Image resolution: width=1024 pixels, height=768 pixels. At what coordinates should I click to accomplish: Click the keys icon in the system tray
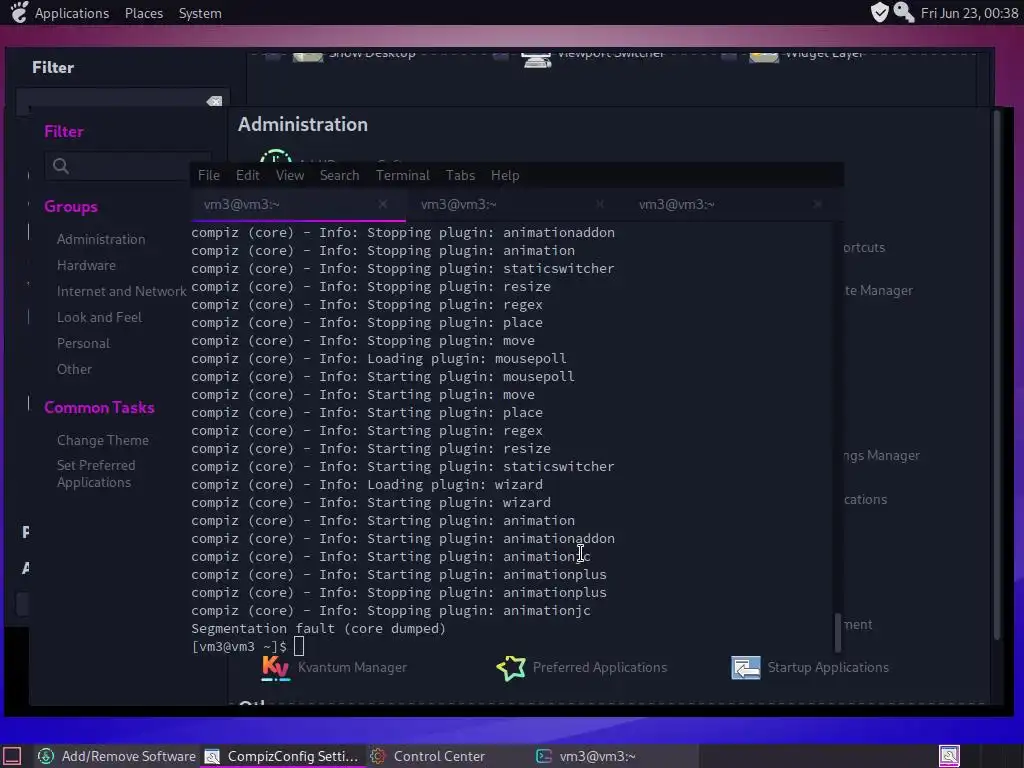904,12
